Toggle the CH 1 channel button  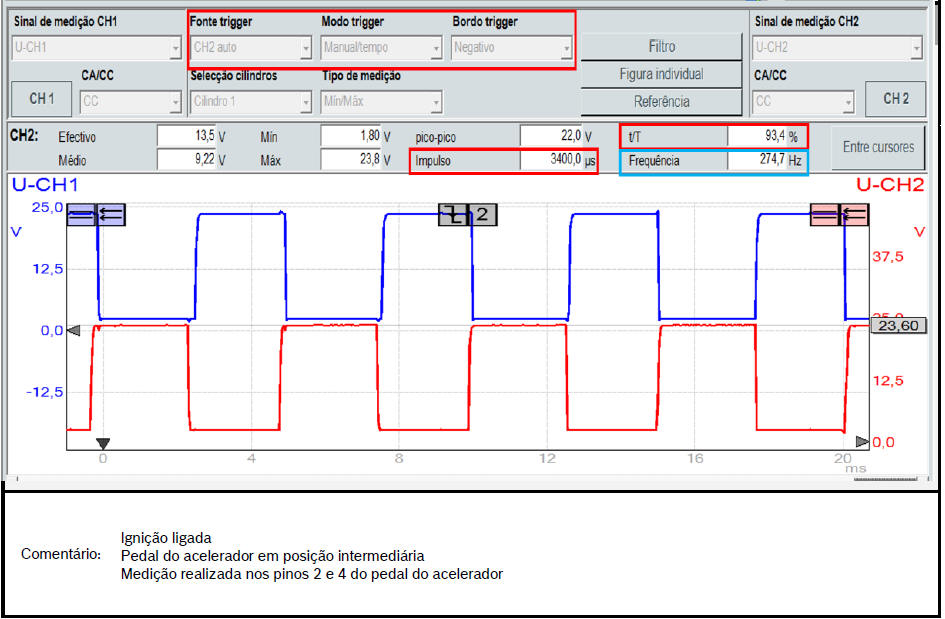(41, 99)
